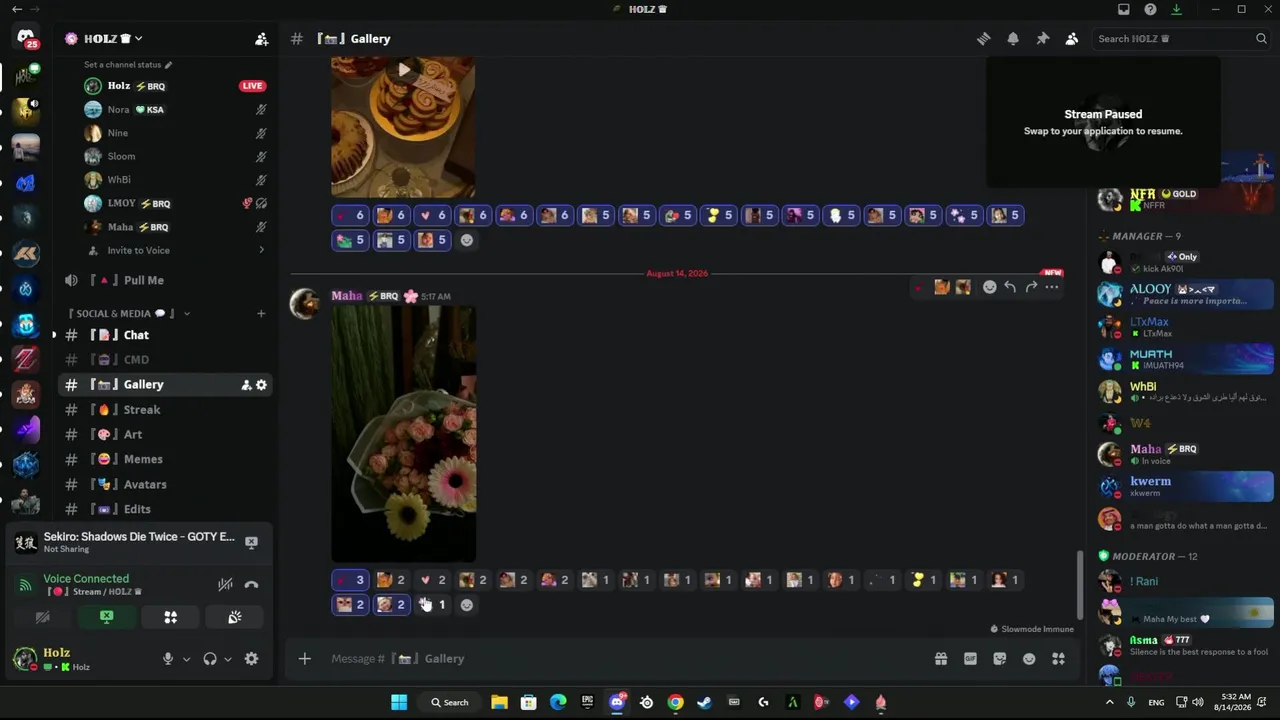1280x720 pixels.
Task: Open attachment plus menu in message bar
Action: pyautogui.click(x=305, y=658)
